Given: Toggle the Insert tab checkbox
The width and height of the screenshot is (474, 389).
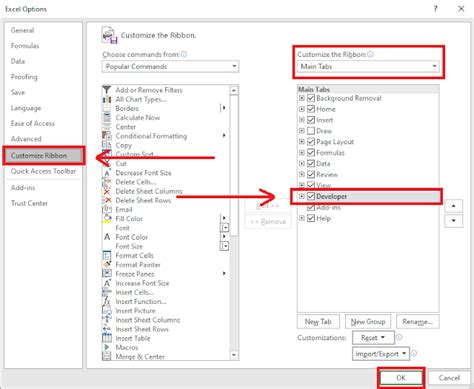Looking at the screenshot, I should [311, 120].
